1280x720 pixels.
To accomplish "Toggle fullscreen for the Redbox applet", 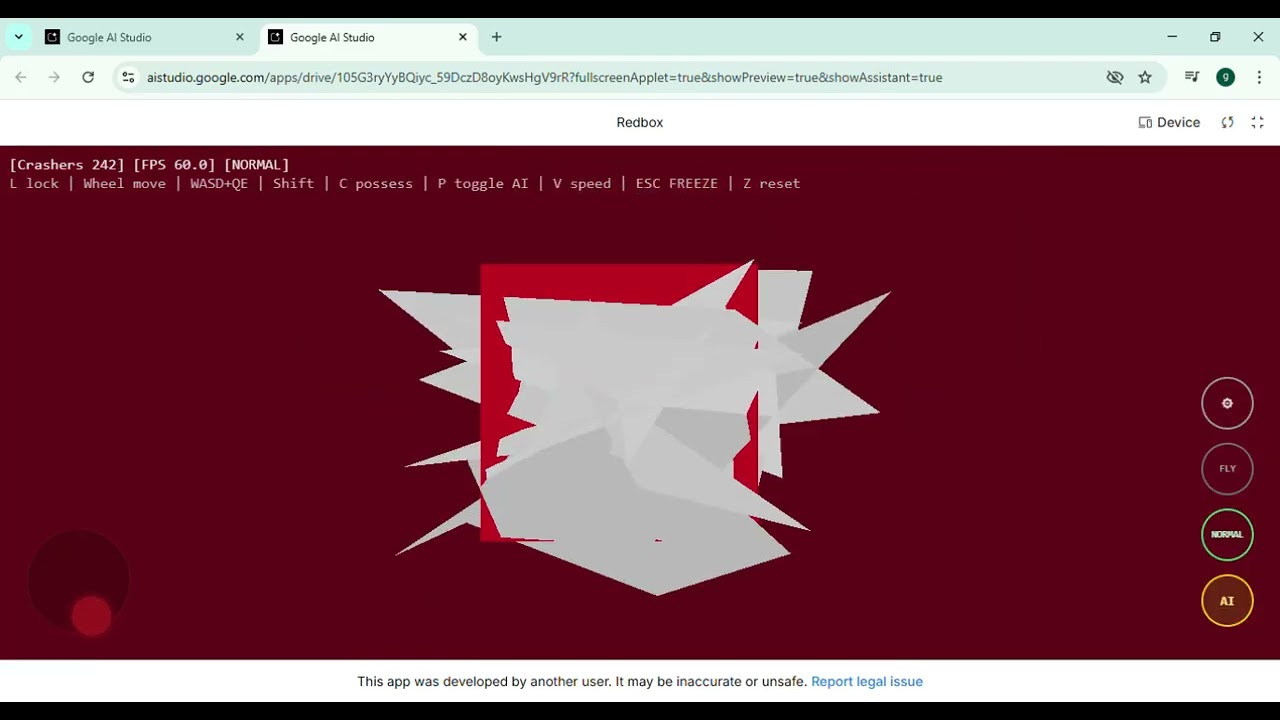I will 1258,122.
